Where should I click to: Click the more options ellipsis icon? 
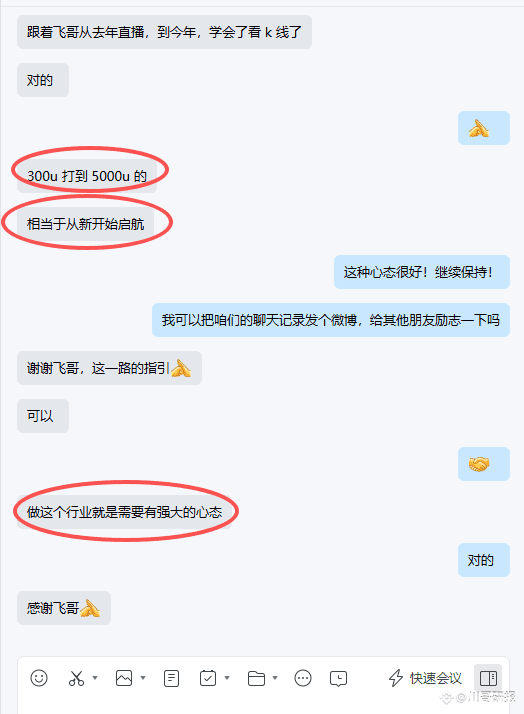point(303,678)
